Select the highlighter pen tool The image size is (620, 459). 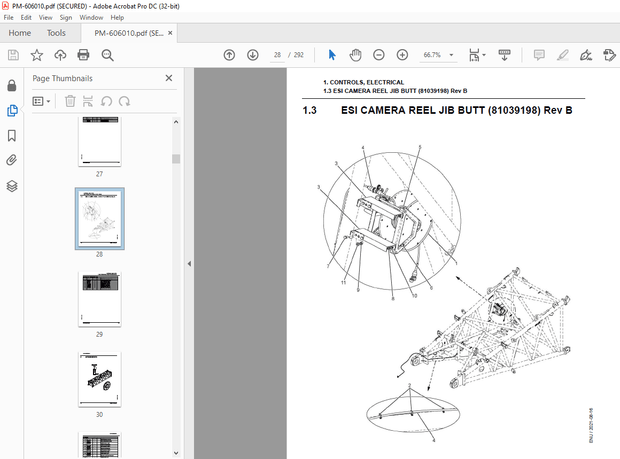click(562, 55)
